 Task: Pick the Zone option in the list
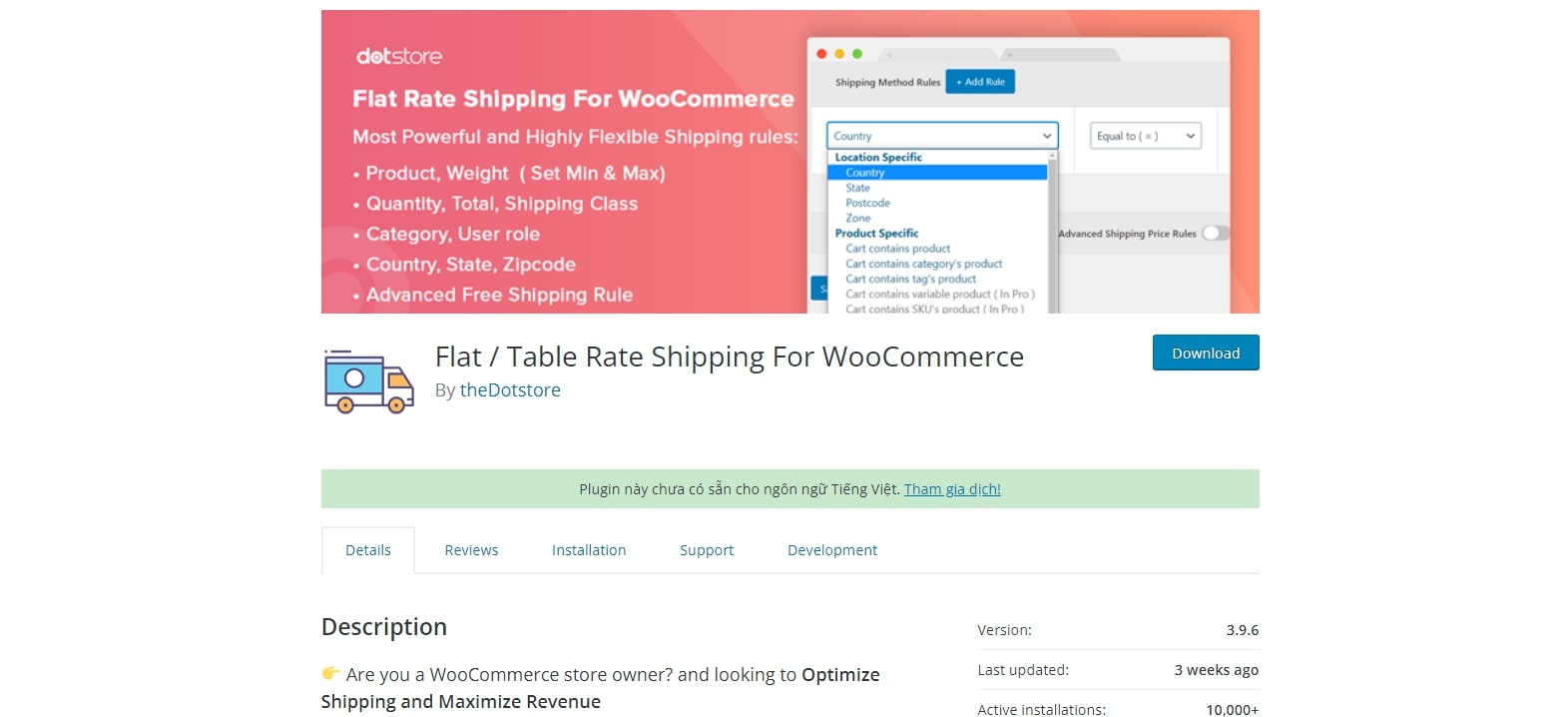coord(858,218)
